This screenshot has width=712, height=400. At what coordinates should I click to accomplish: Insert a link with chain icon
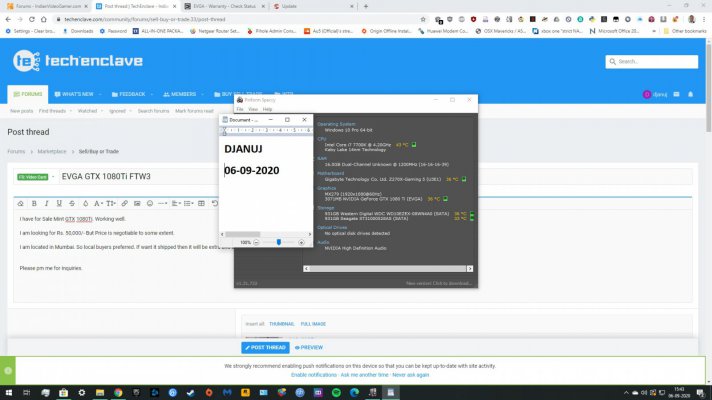[124, 203]
